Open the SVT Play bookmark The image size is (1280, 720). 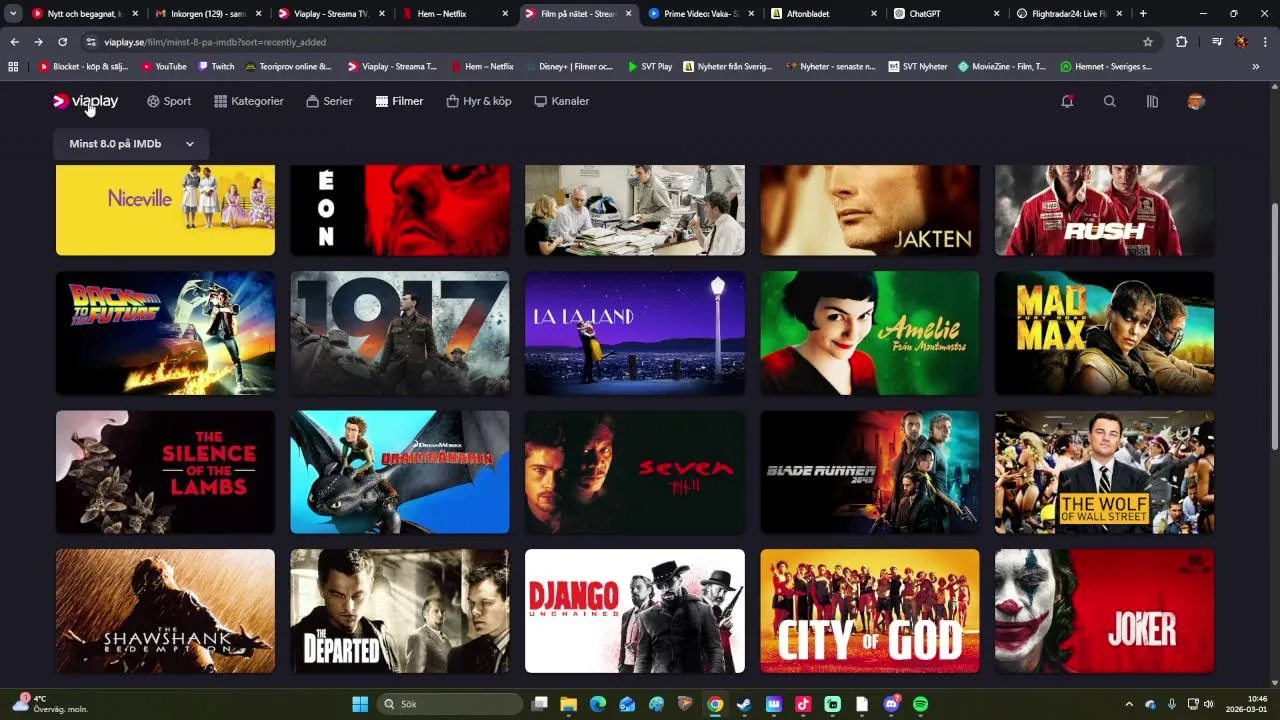pyautogui.click(x=650, y=66)
